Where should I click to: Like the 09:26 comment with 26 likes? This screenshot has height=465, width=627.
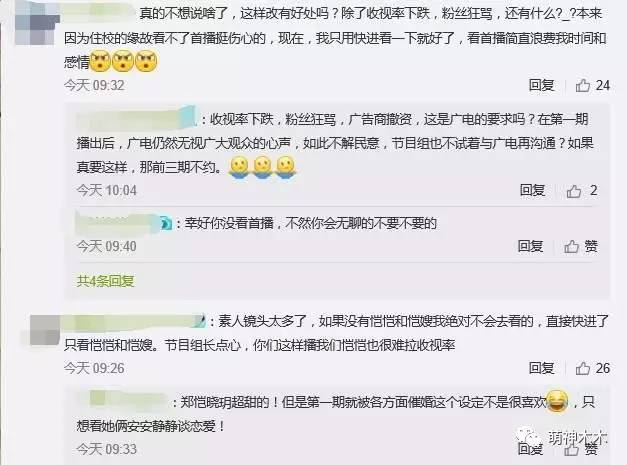coord(583,368)
